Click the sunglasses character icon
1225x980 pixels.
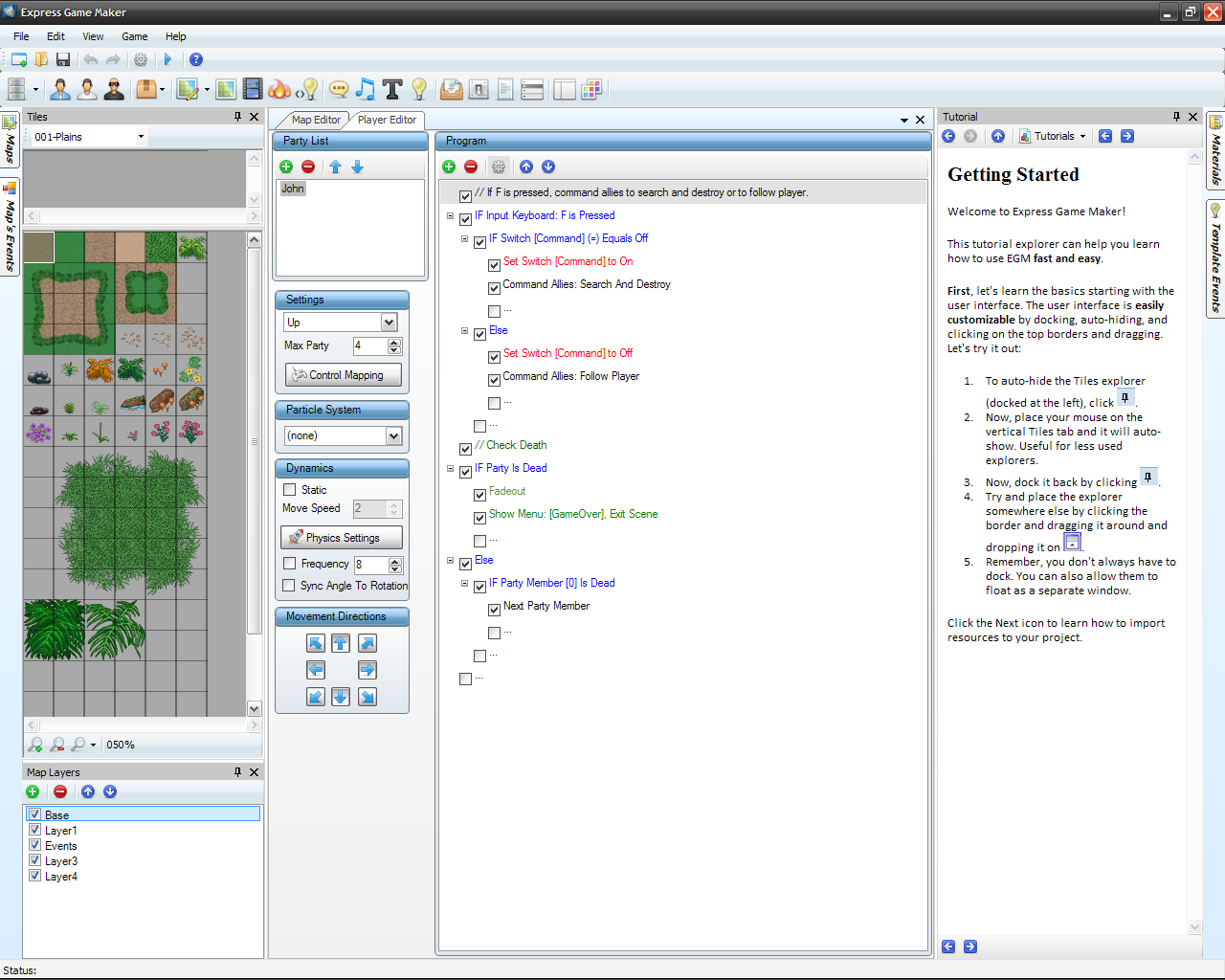115,89
